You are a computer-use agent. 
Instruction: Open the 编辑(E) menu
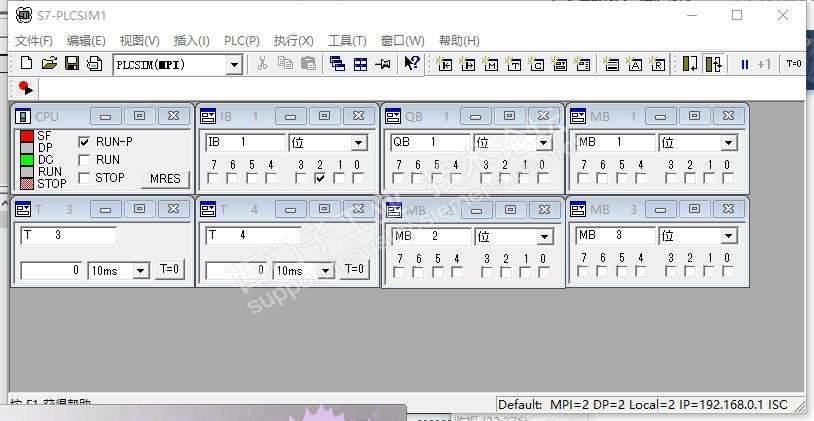click(86, 40)
